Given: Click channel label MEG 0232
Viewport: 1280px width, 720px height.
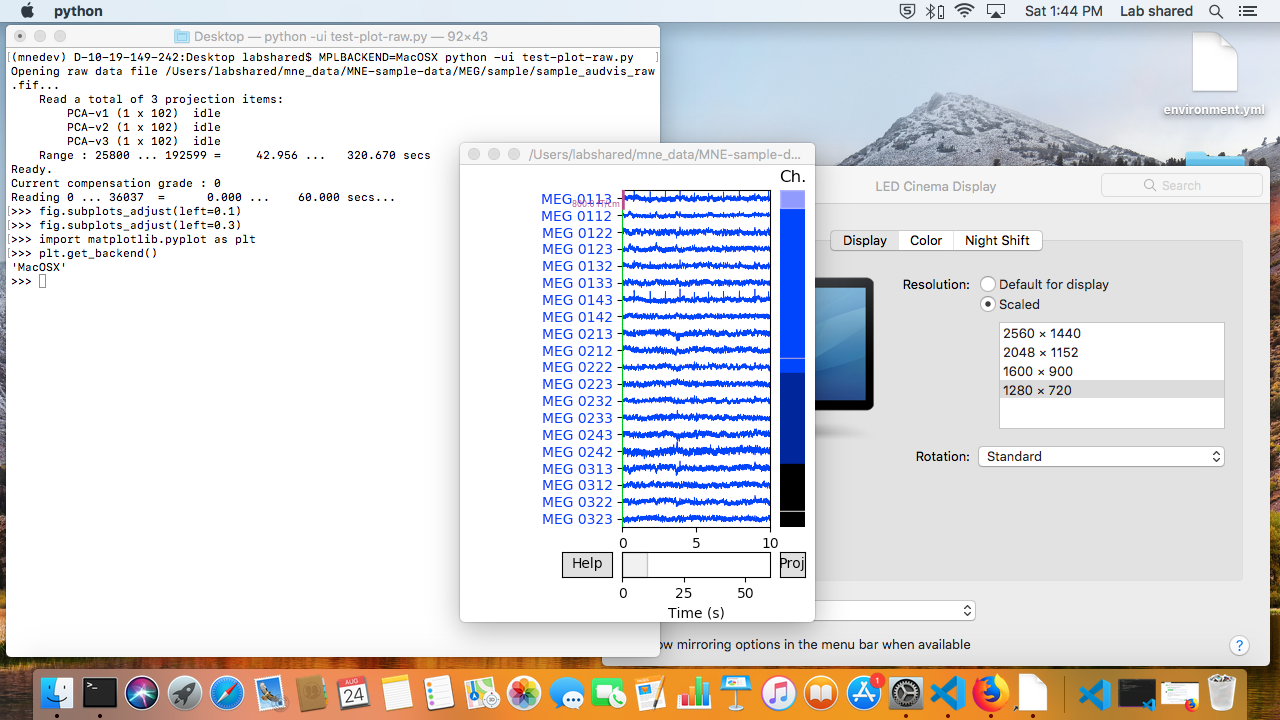Looking at the screenshot, I should [576, 401].
